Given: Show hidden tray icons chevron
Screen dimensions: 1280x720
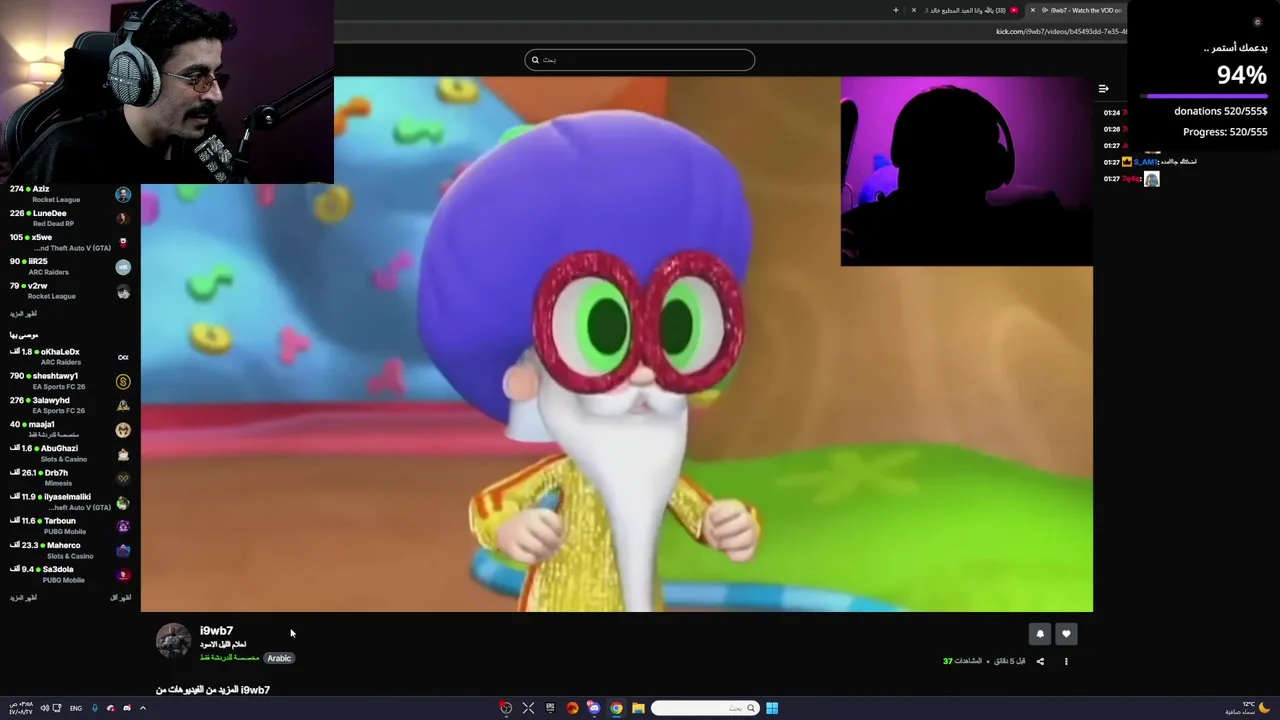Looking at the screenshot, I should point(142,708).
